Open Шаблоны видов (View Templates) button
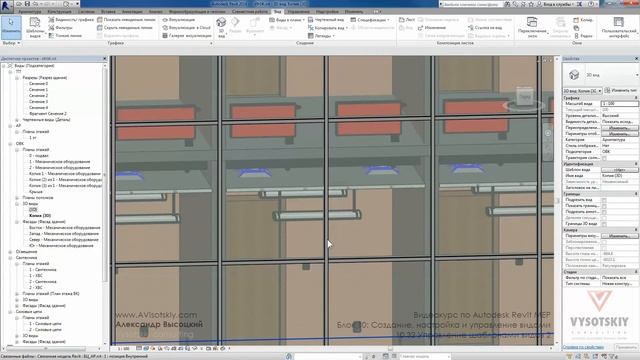 coord(35,27)
